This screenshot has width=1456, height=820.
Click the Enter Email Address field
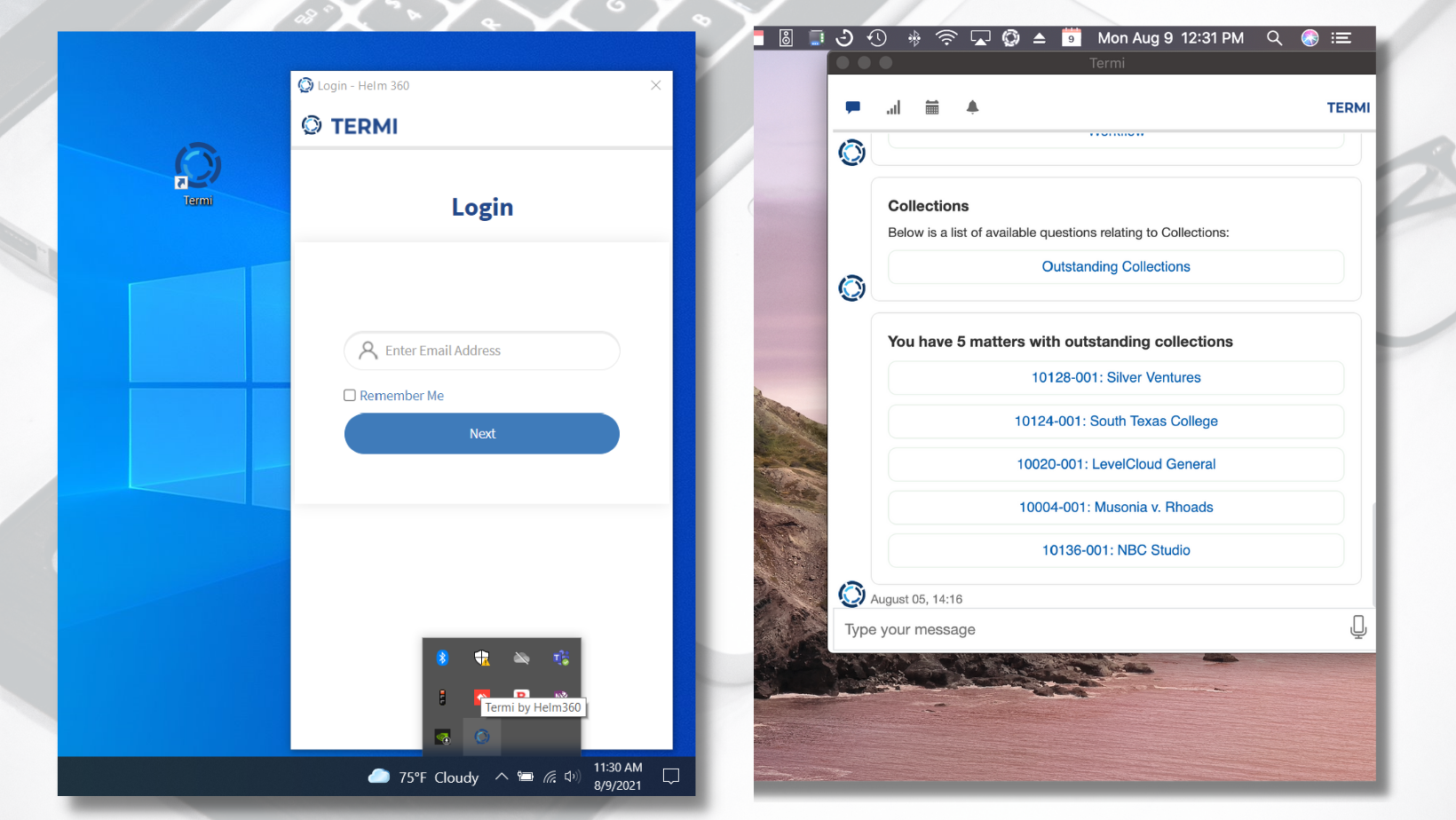point(482,351)
